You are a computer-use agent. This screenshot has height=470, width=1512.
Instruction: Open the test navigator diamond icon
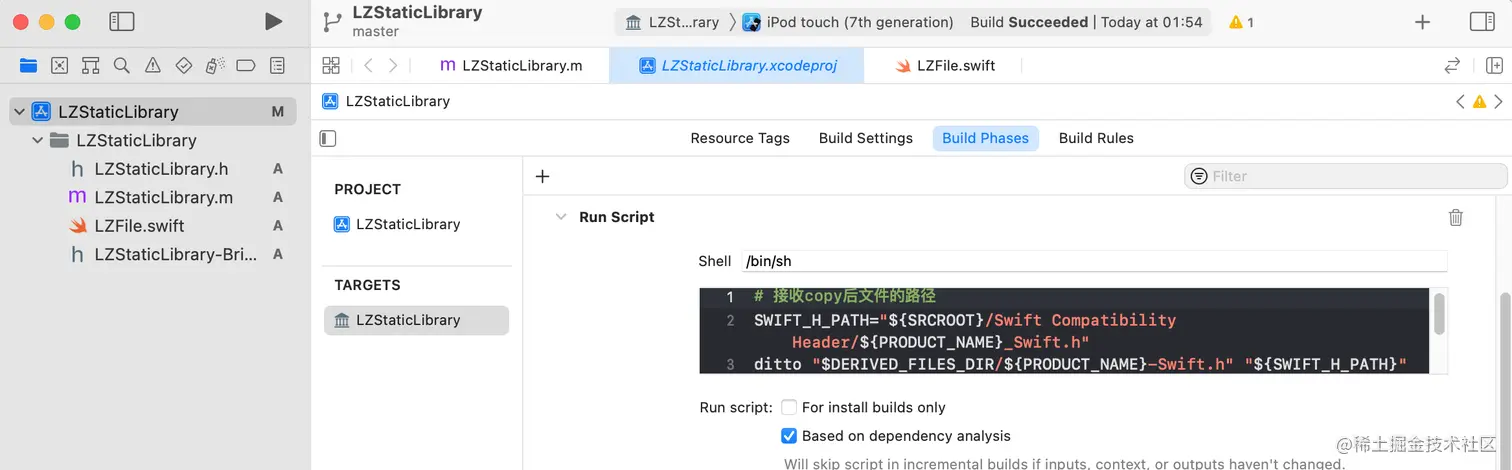(183, 66)
